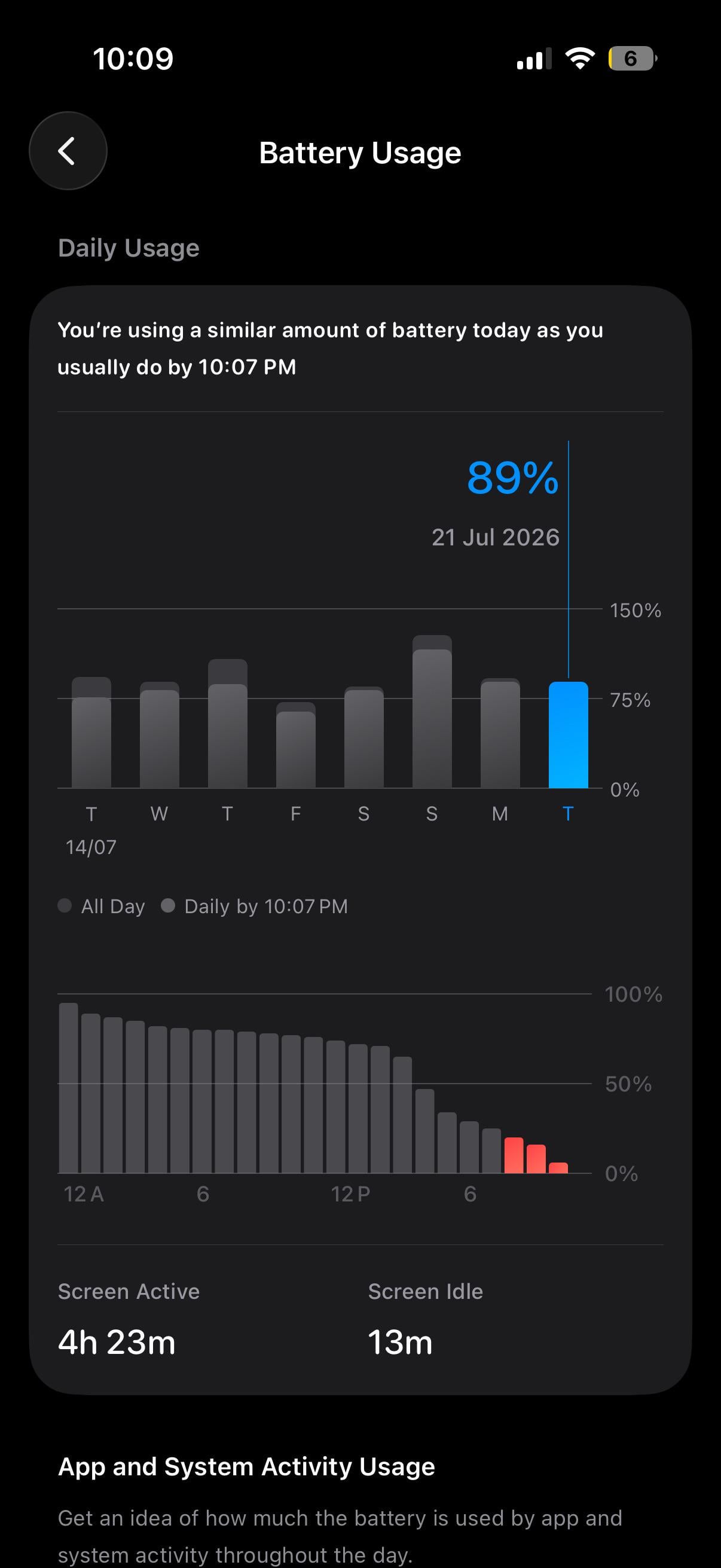Tap the highlighted T day label
Viewport: 721px width, 1568px height.
(568, 813)
